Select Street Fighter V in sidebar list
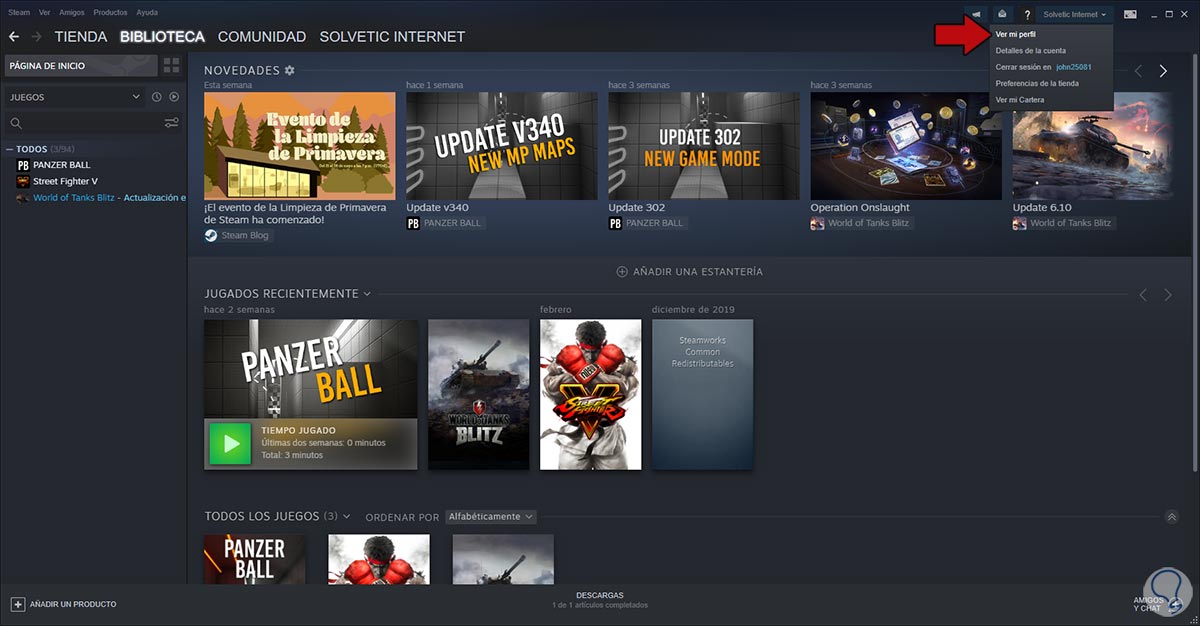1200x626 pixels. [65, 181]
